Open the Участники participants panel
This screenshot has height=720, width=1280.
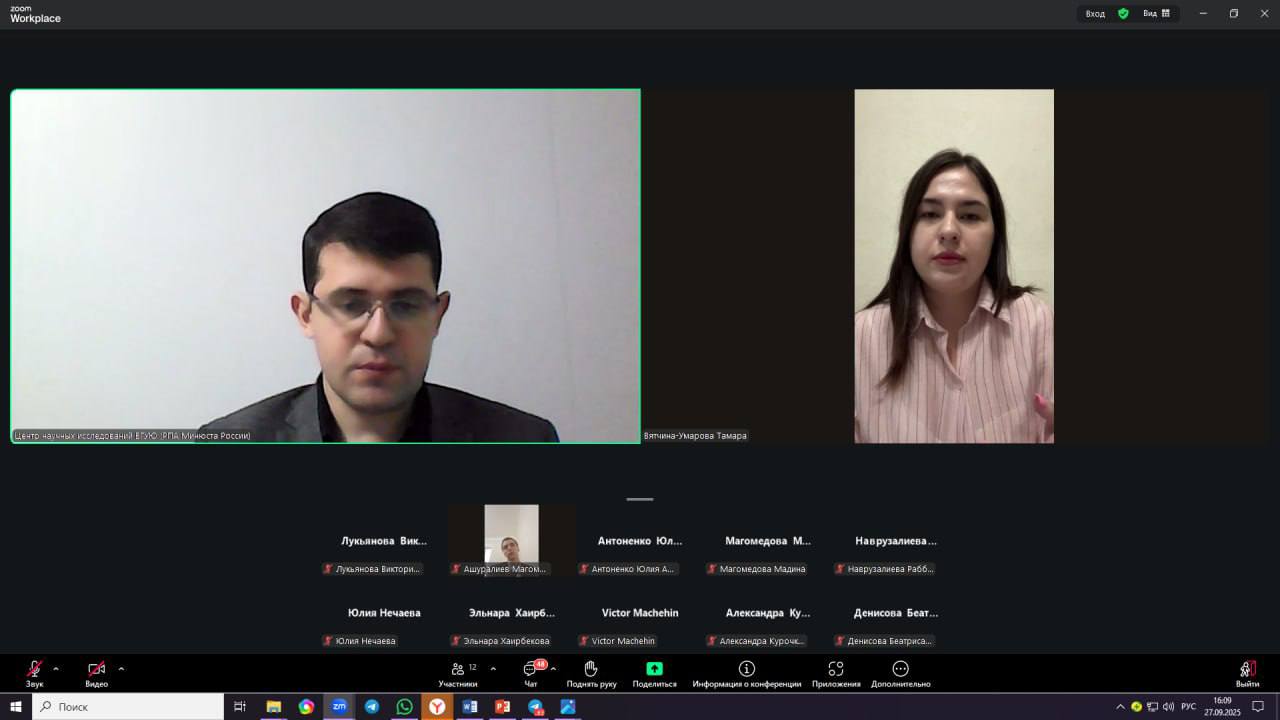pos(458,672)
